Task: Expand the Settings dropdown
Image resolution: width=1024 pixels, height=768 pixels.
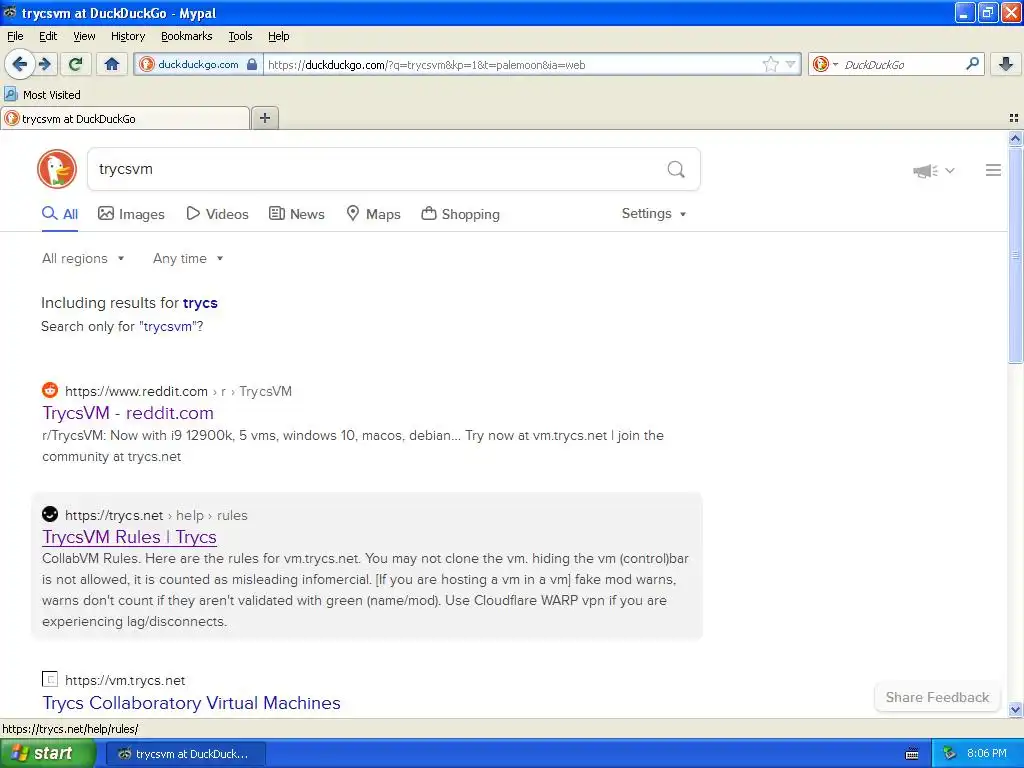Action: tap(654, 214)
